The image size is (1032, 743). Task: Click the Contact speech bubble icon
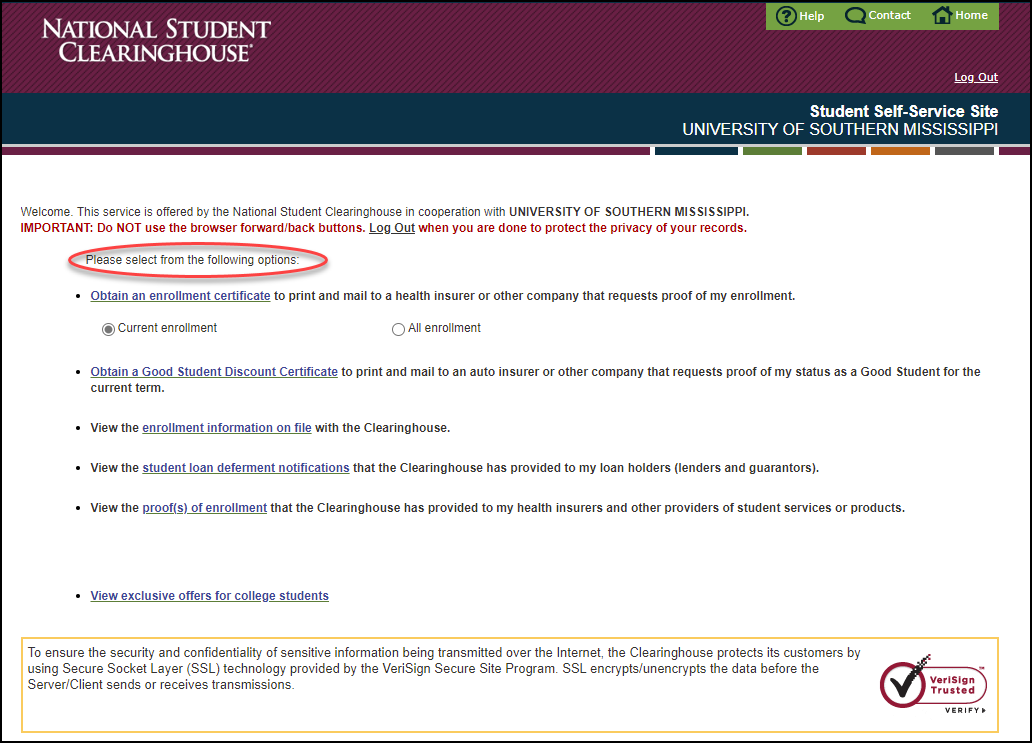855,15
